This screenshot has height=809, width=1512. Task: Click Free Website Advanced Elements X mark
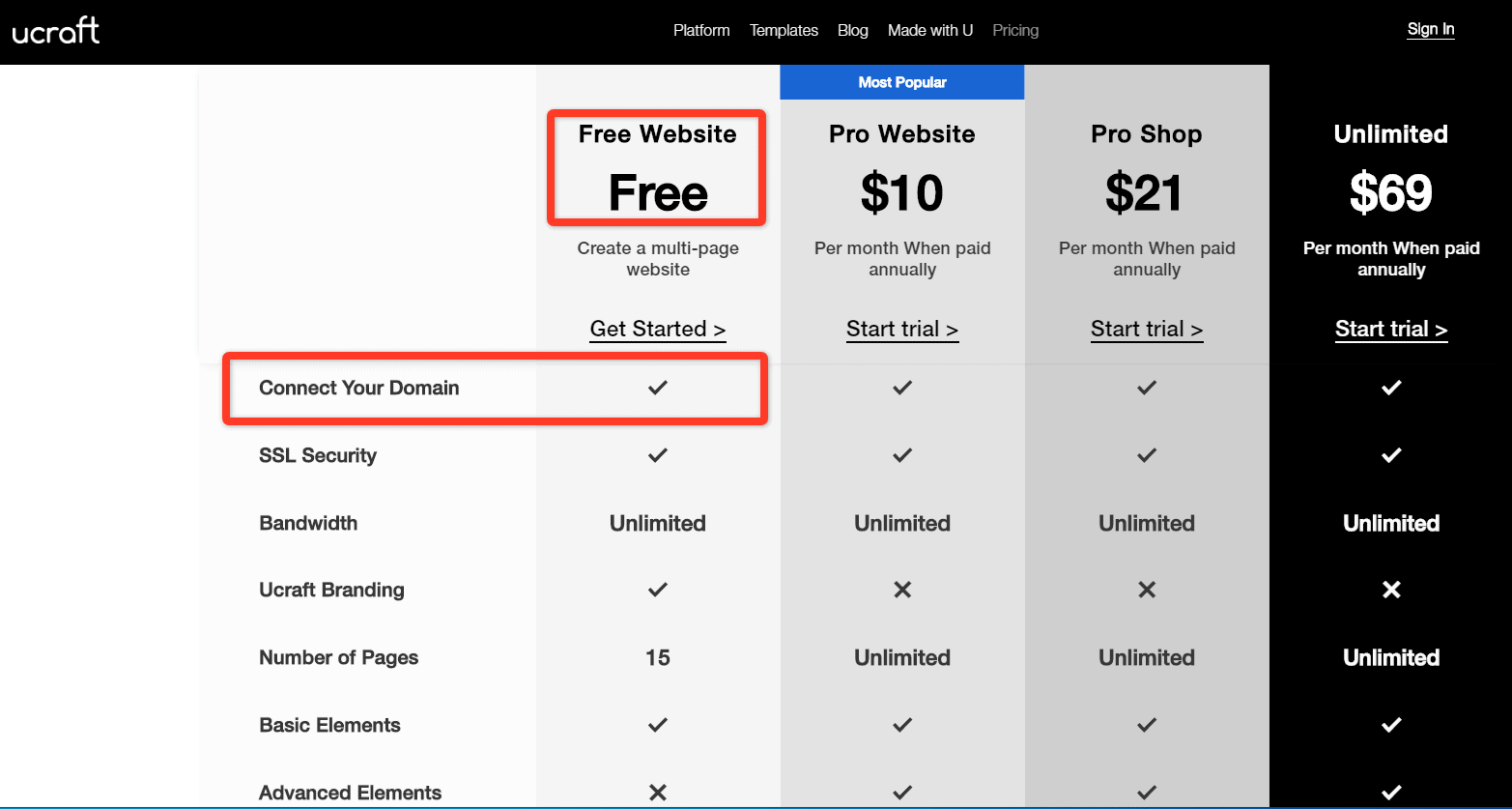[658, 793]
